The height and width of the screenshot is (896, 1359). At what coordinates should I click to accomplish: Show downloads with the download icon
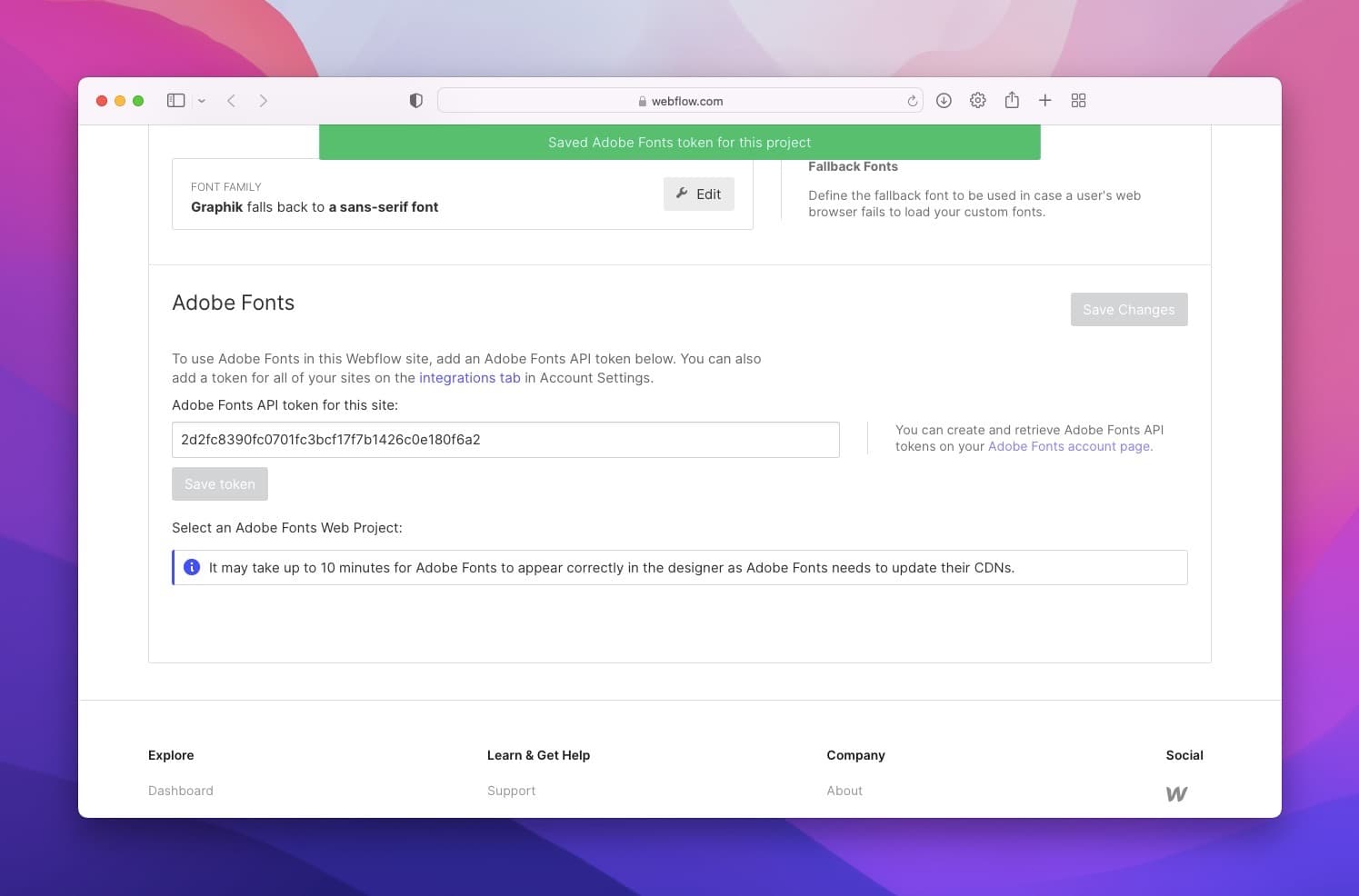click(x=944, y=101)
